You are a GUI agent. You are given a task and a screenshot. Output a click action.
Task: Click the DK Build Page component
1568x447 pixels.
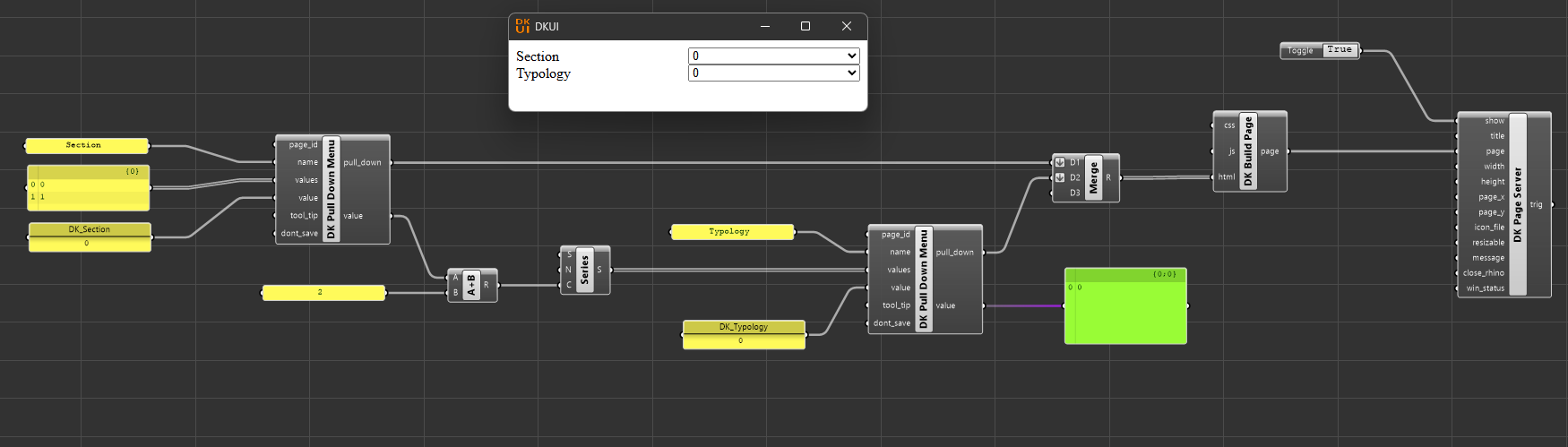pos(1250,151)
